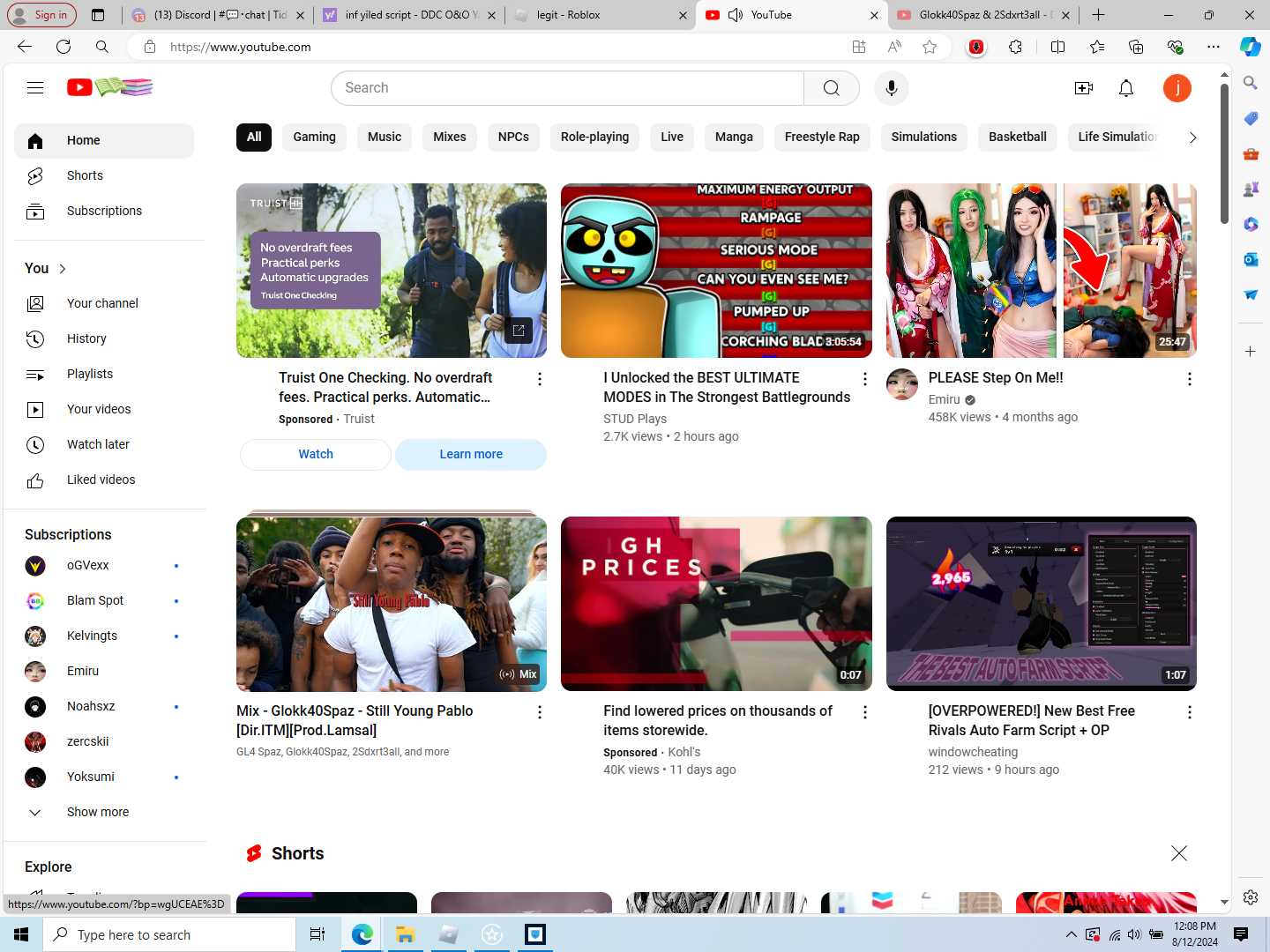The image size is (1270, 952).
Task: Open Your videos in sidebar
Action: click(x=104, y=409)
